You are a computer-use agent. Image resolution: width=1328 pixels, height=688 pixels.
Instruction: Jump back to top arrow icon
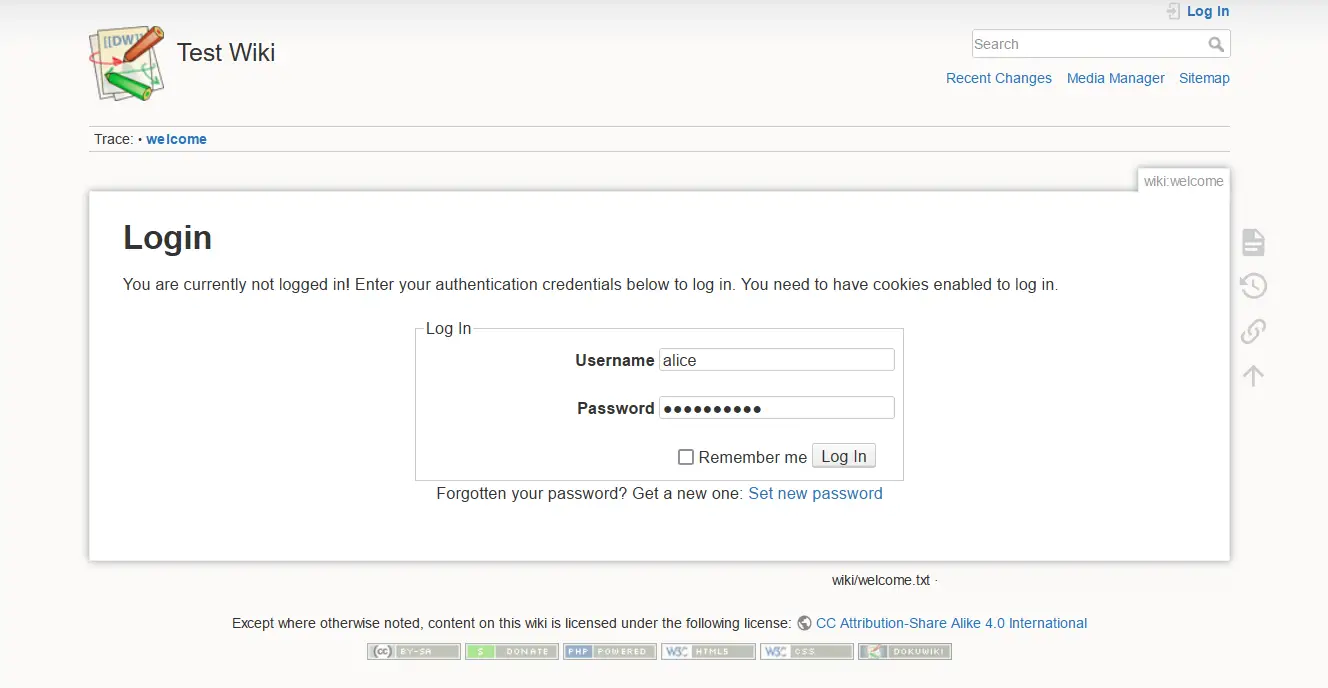(x=1253, y=374)
